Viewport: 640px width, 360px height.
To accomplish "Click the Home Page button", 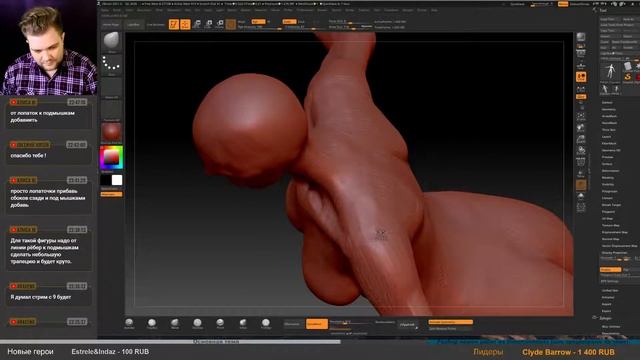I will (x=111, y=24).
